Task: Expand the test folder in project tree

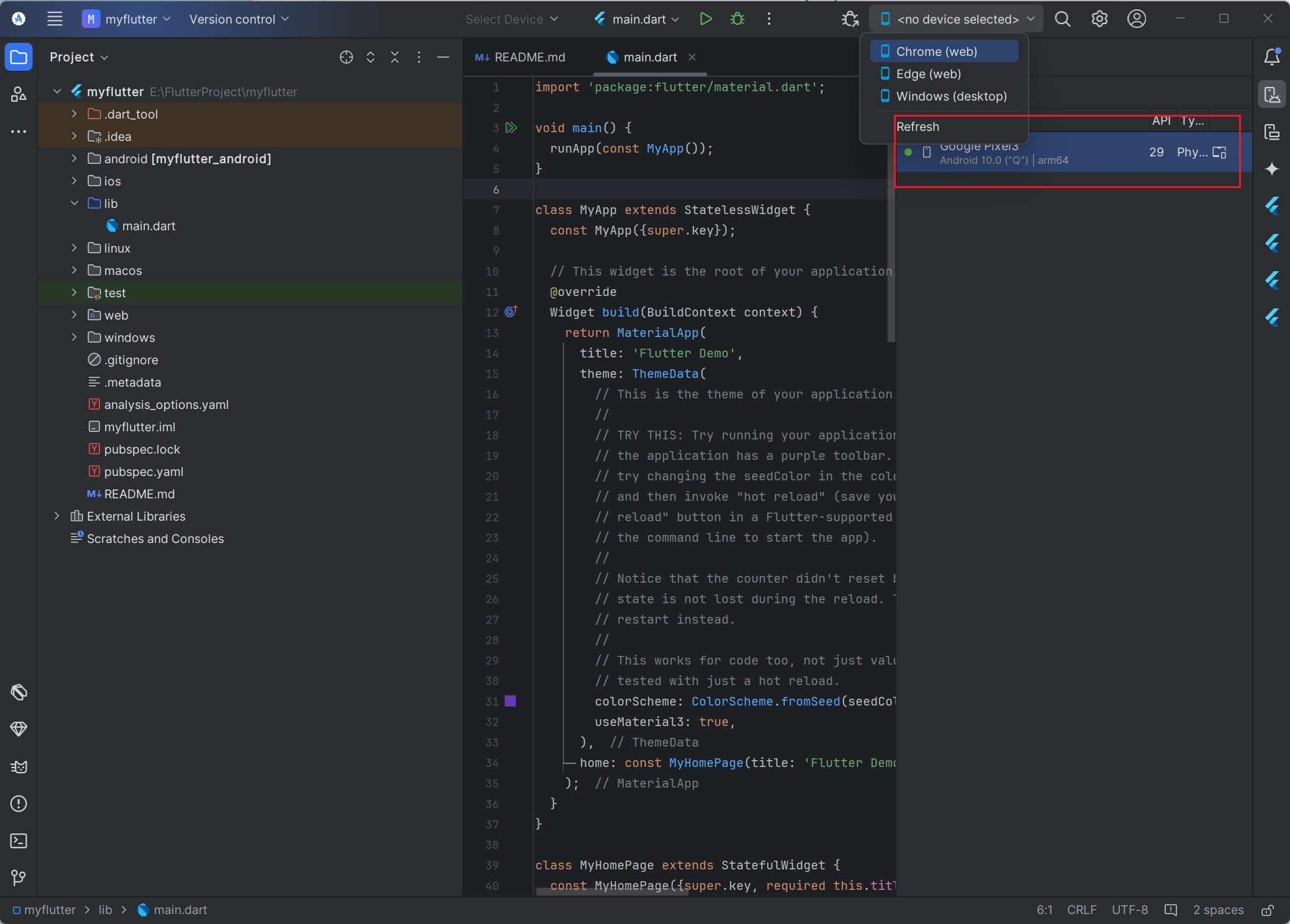Action: tap(74, 293)
